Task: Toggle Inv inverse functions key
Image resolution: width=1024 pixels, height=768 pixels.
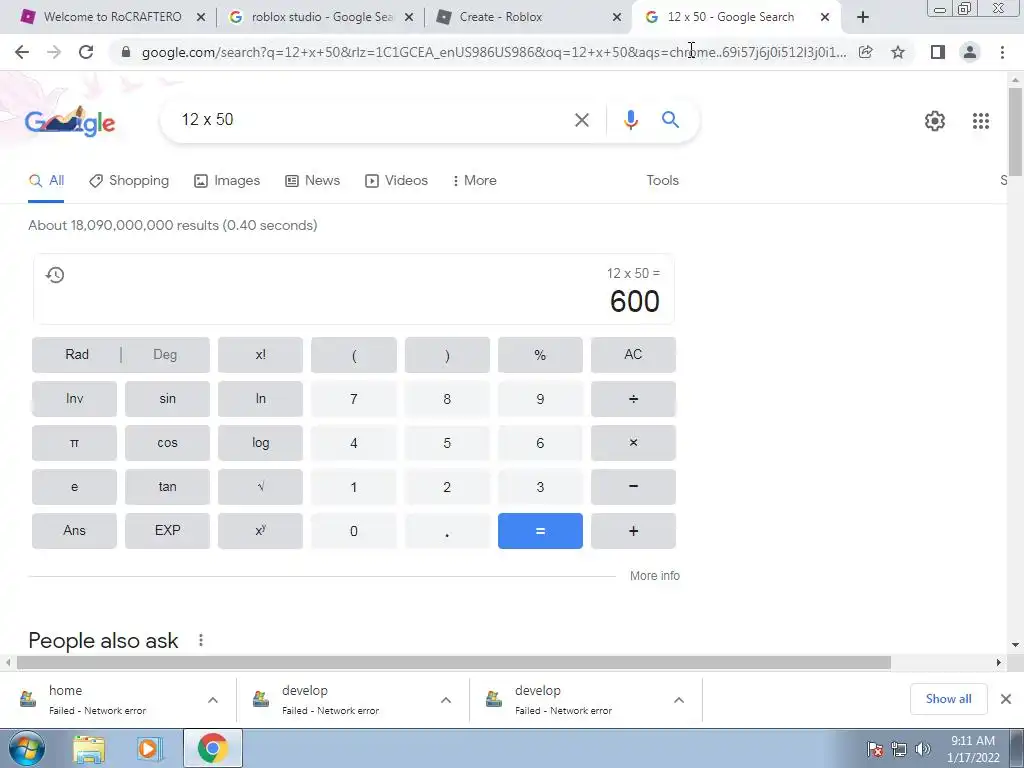Action: [x=74, y=399]
